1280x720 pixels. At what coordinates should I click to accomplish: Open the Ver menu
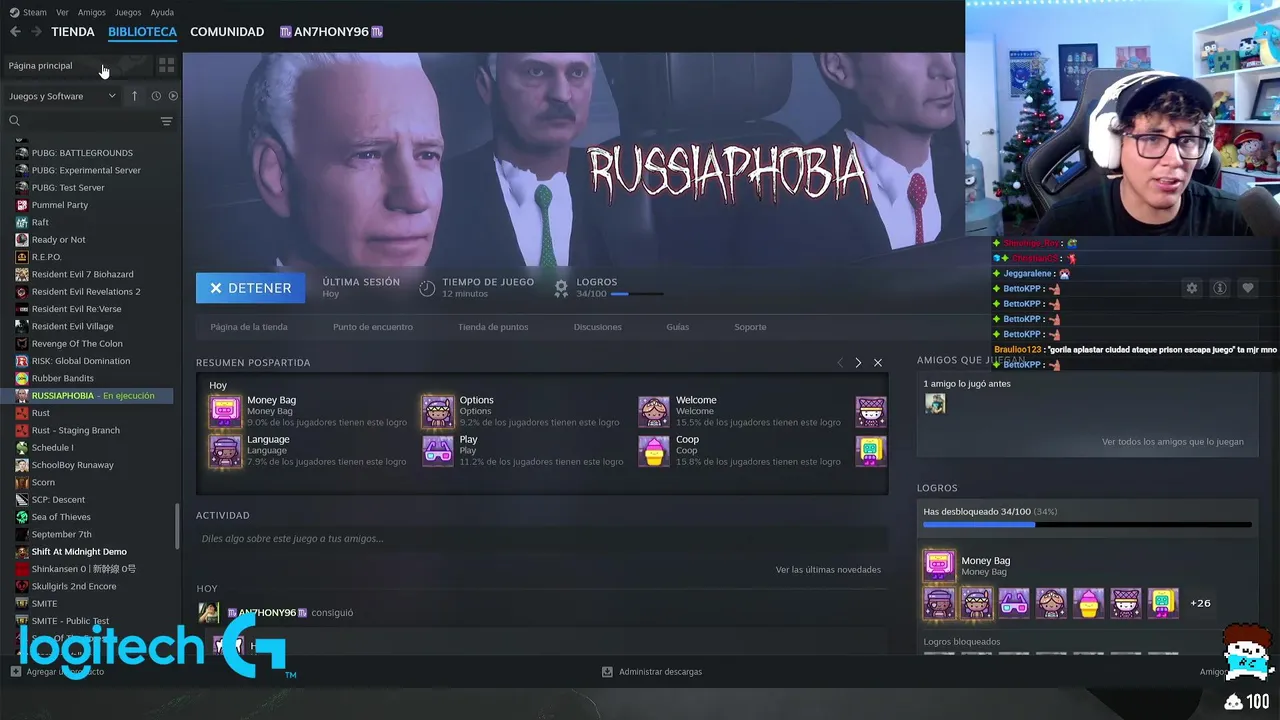[x=62, y=12]
